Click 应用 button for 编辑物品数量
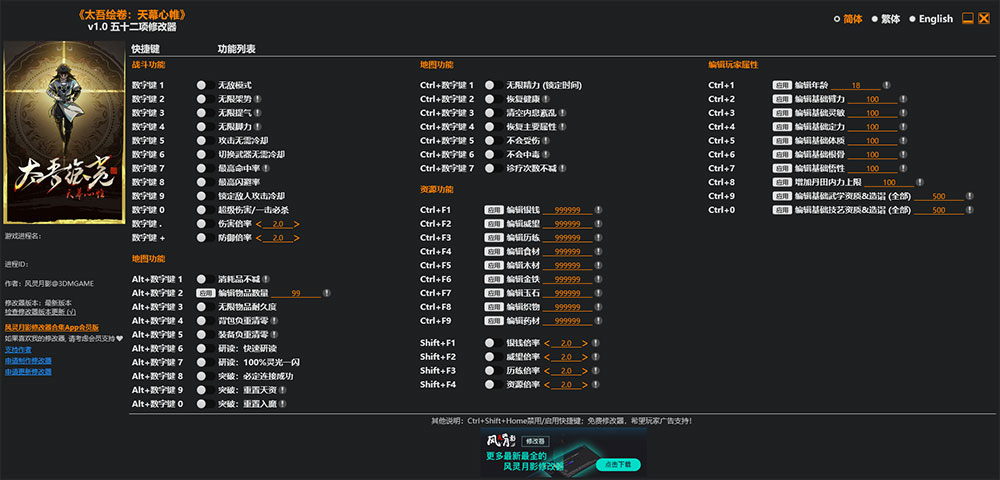 (205, 293)
